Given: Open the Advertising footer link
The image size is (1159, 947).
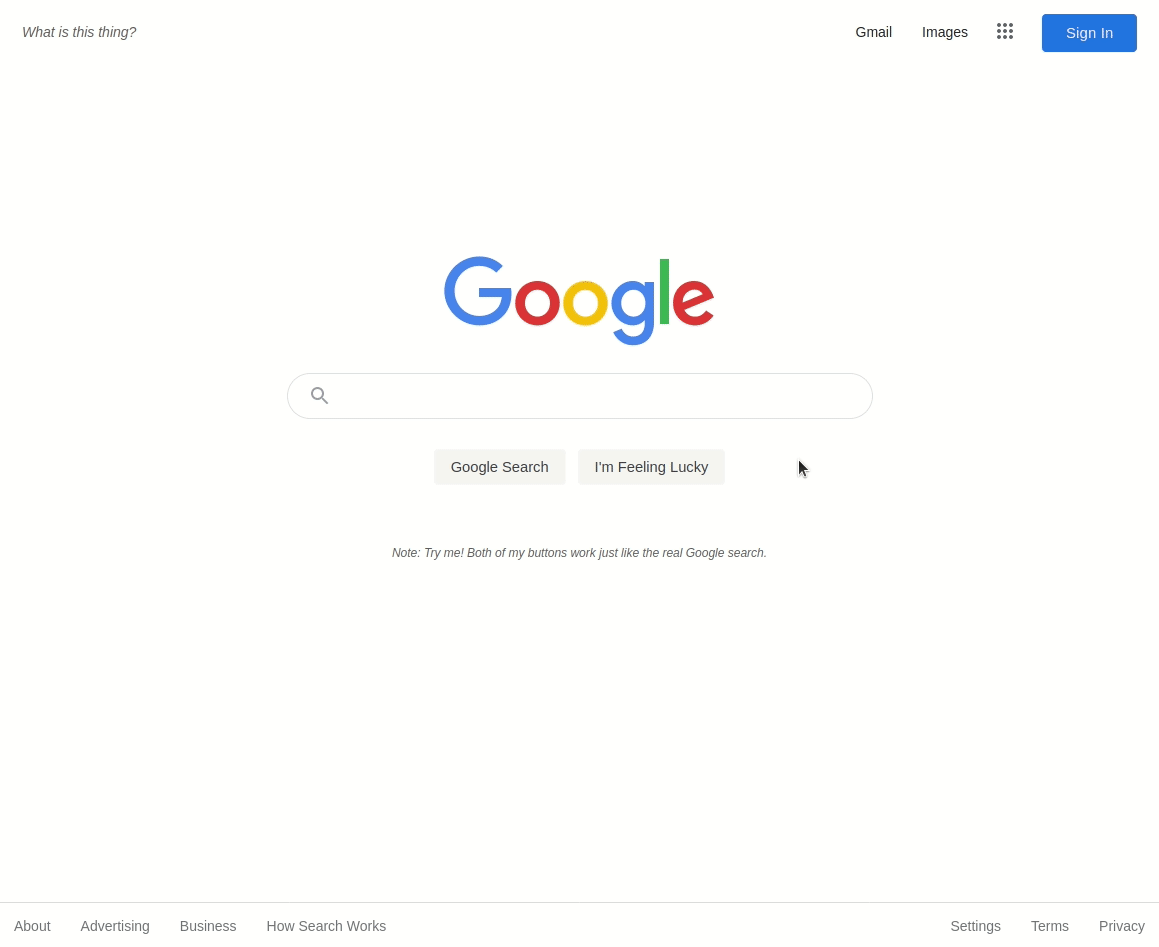Looking at the screenshot, I should click(115, 926).
